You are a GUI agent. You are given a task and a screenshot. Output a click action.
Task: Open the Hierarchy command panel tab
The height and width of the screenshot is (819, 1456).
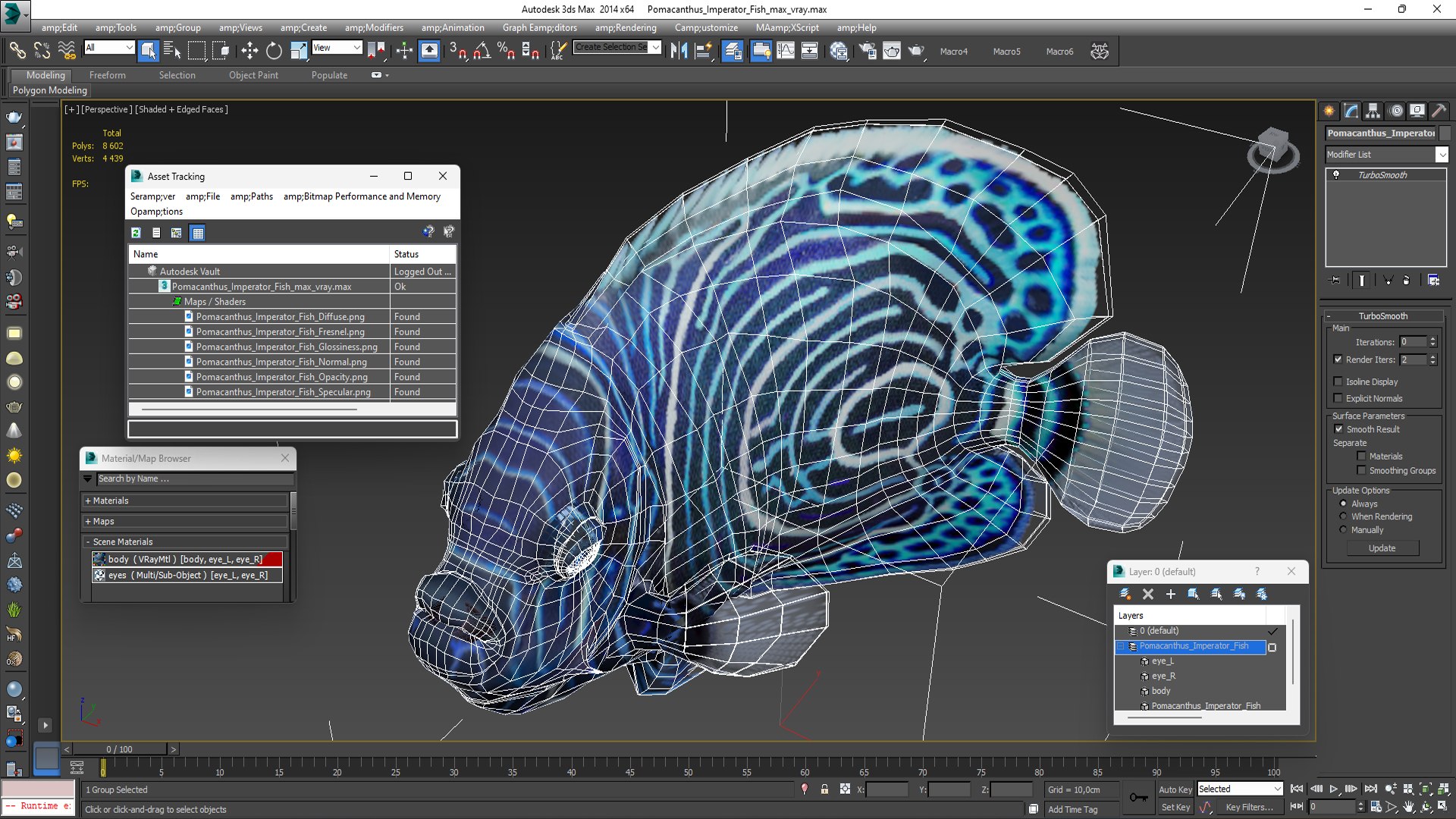coord(1373,111)
